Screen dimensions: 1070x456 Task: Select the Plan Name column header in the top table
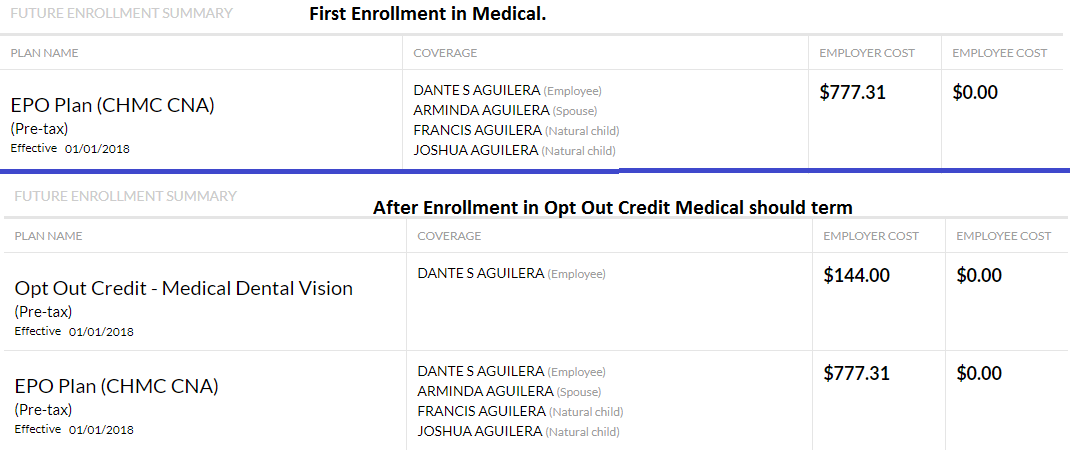(44, 53)
